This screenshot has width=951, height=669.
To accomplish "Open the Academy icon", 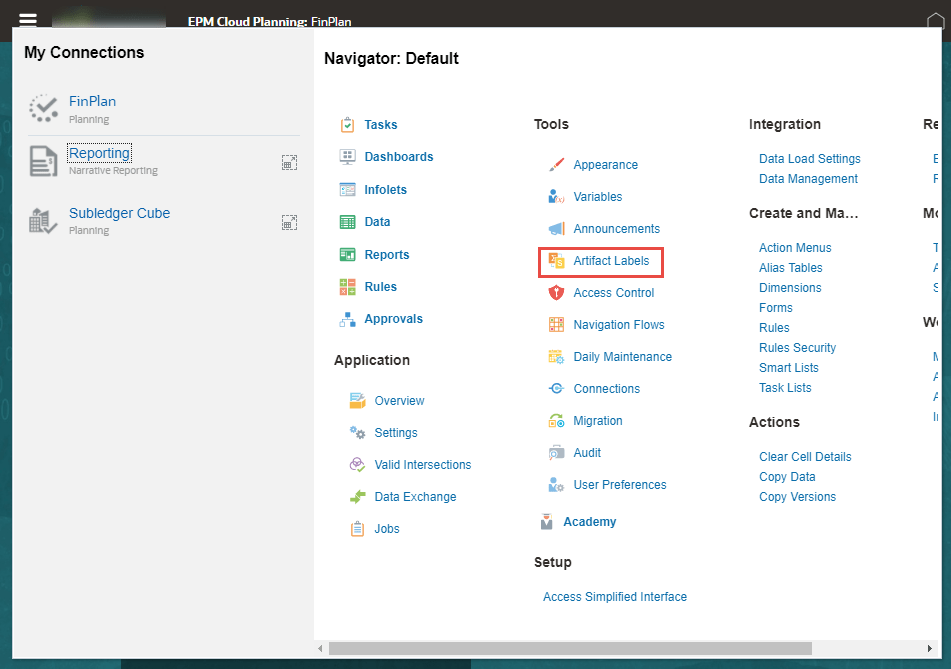I will pos(546,522).
